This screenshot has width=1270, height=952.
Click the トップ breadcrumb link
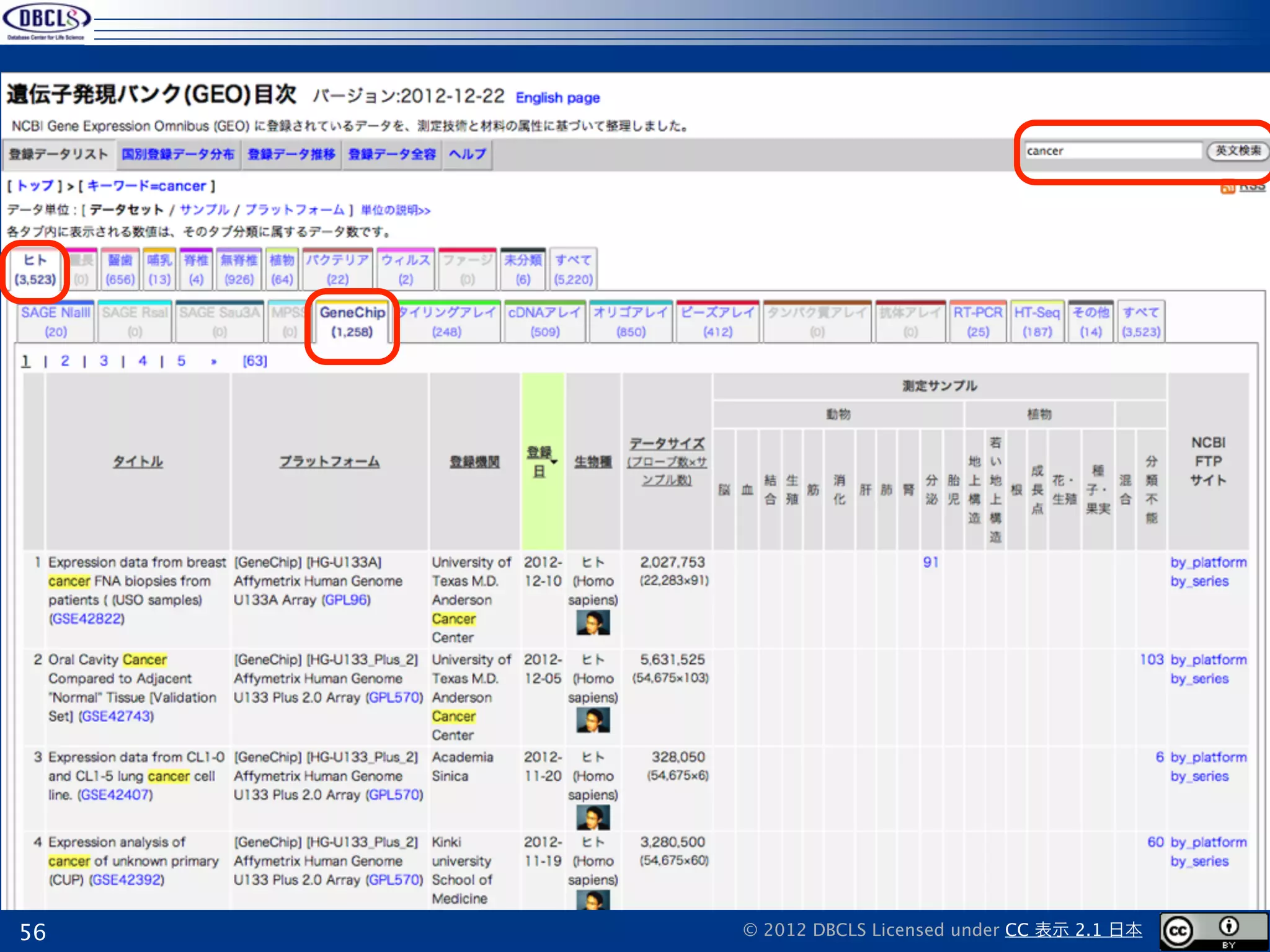[35, 186]
